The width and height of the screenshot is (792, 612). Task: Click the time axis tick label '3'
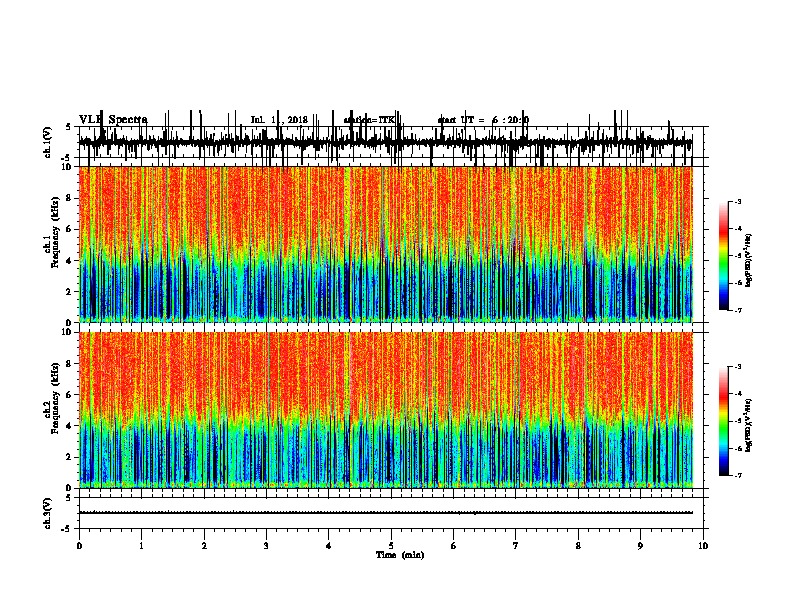266,546
